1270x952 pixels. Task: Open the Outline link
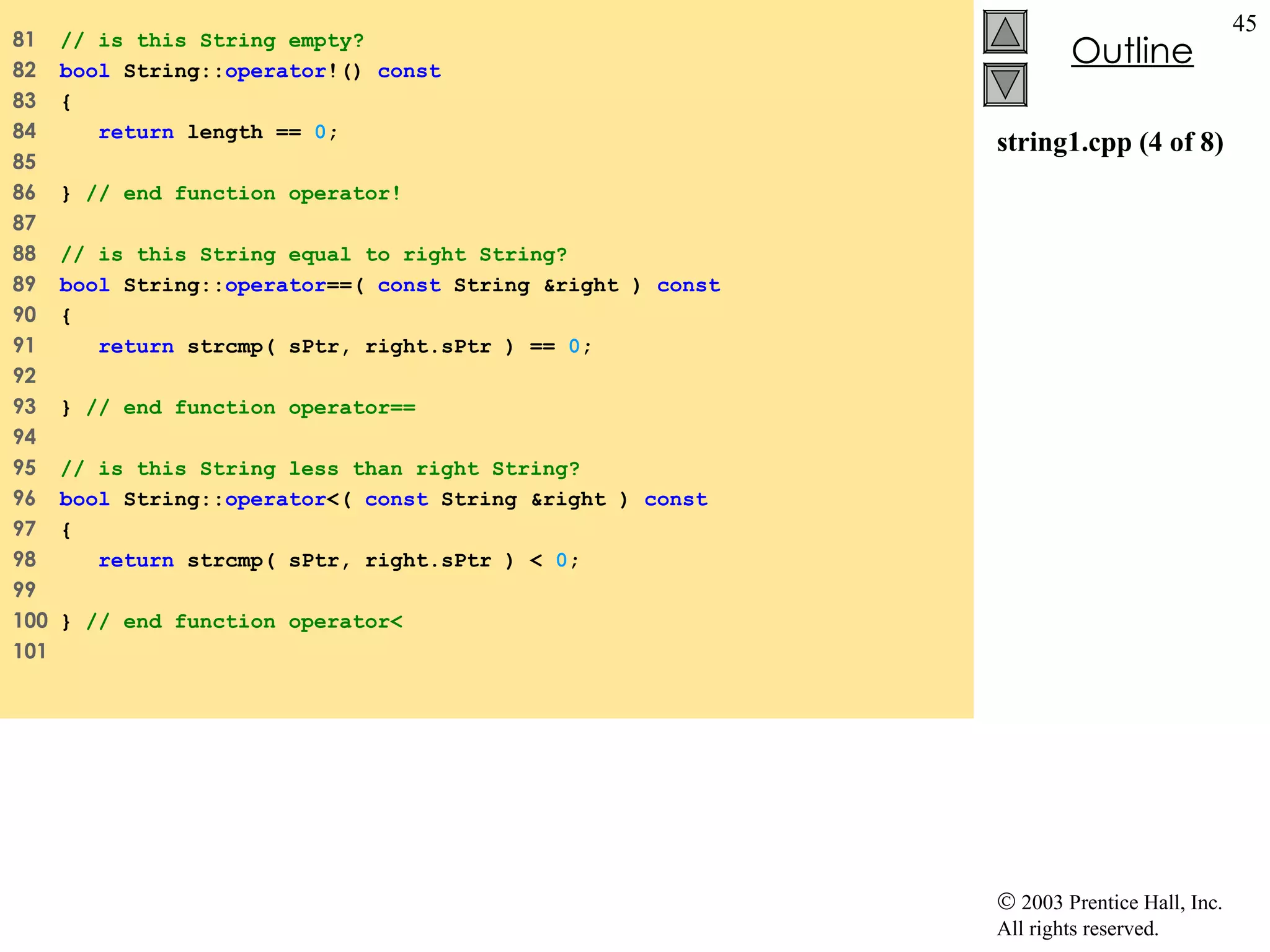(1132, 51)
